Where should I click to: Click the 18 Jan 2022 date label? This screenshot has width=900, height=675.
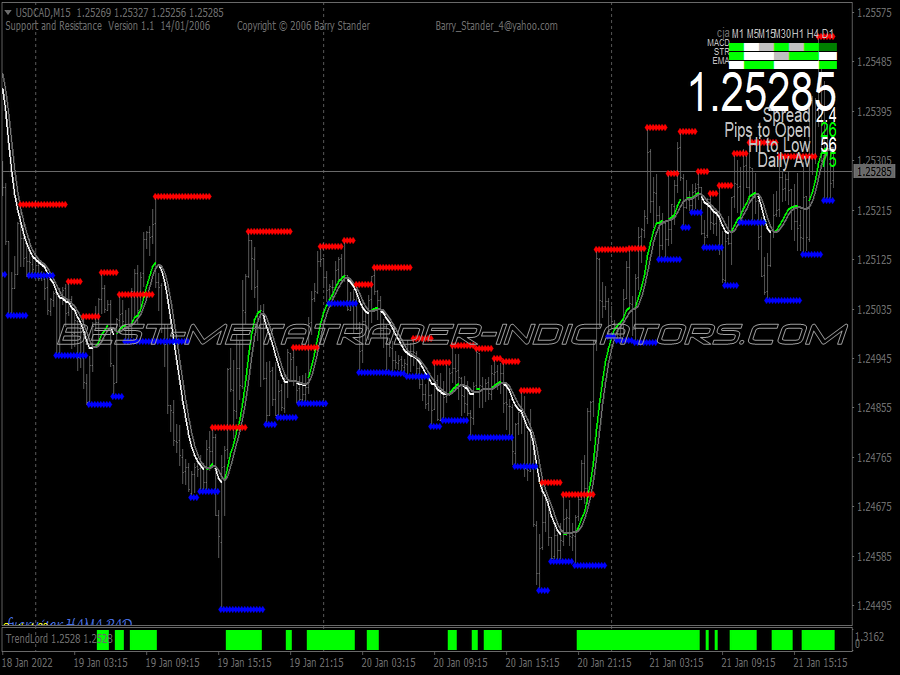coord(28,663)
